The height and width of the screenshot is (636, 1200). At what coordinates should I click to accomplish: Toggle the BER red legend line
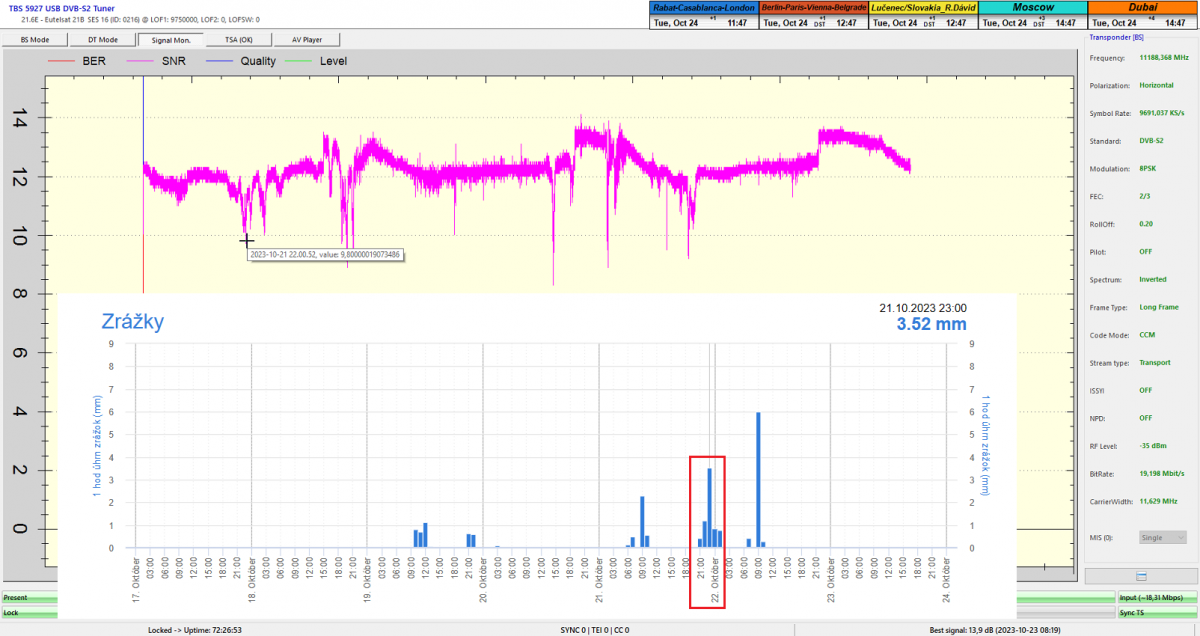click(62, 62)
